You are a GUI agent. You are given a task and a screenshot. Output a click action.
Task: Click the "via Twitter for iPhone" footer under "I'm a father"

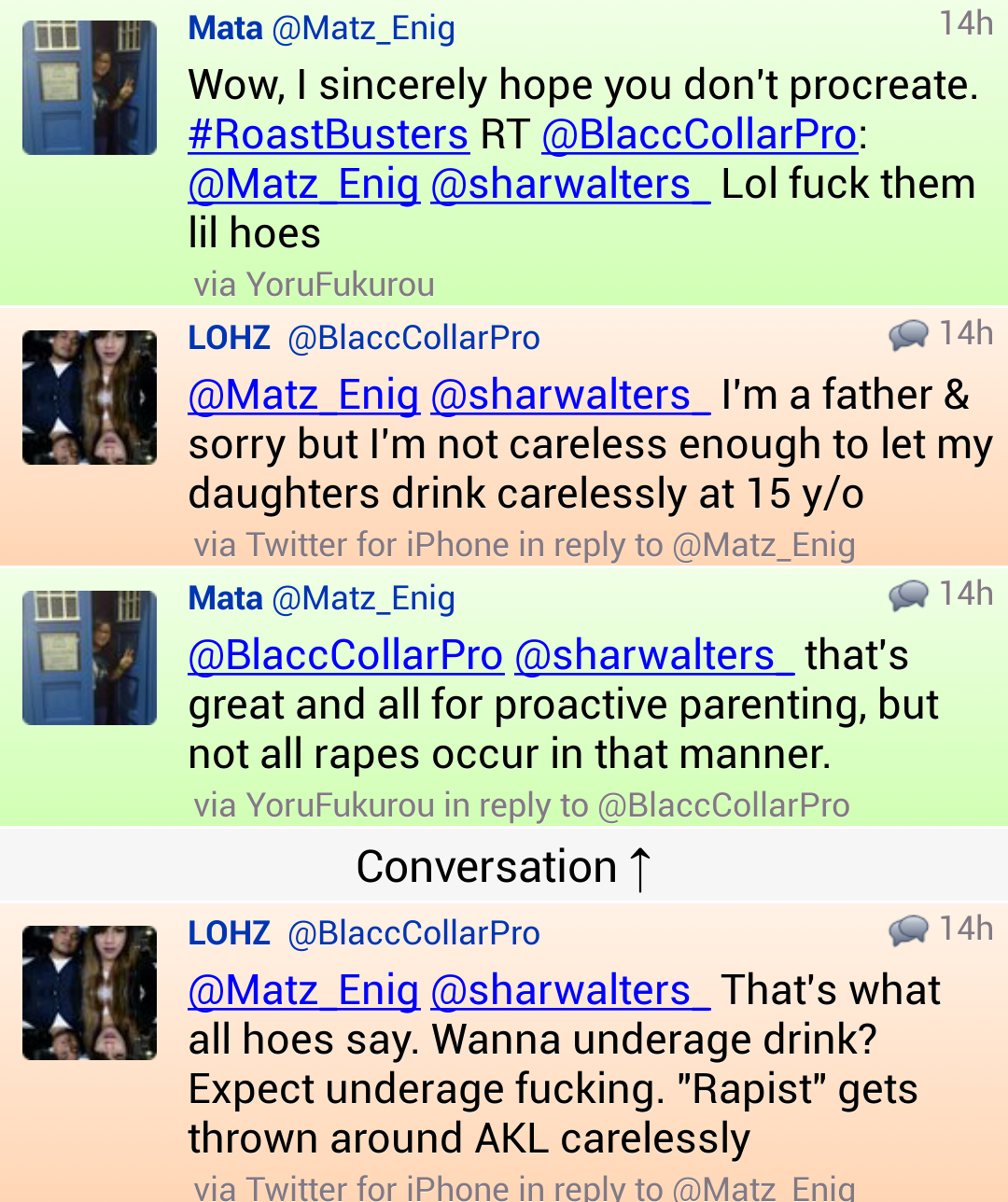524,545
